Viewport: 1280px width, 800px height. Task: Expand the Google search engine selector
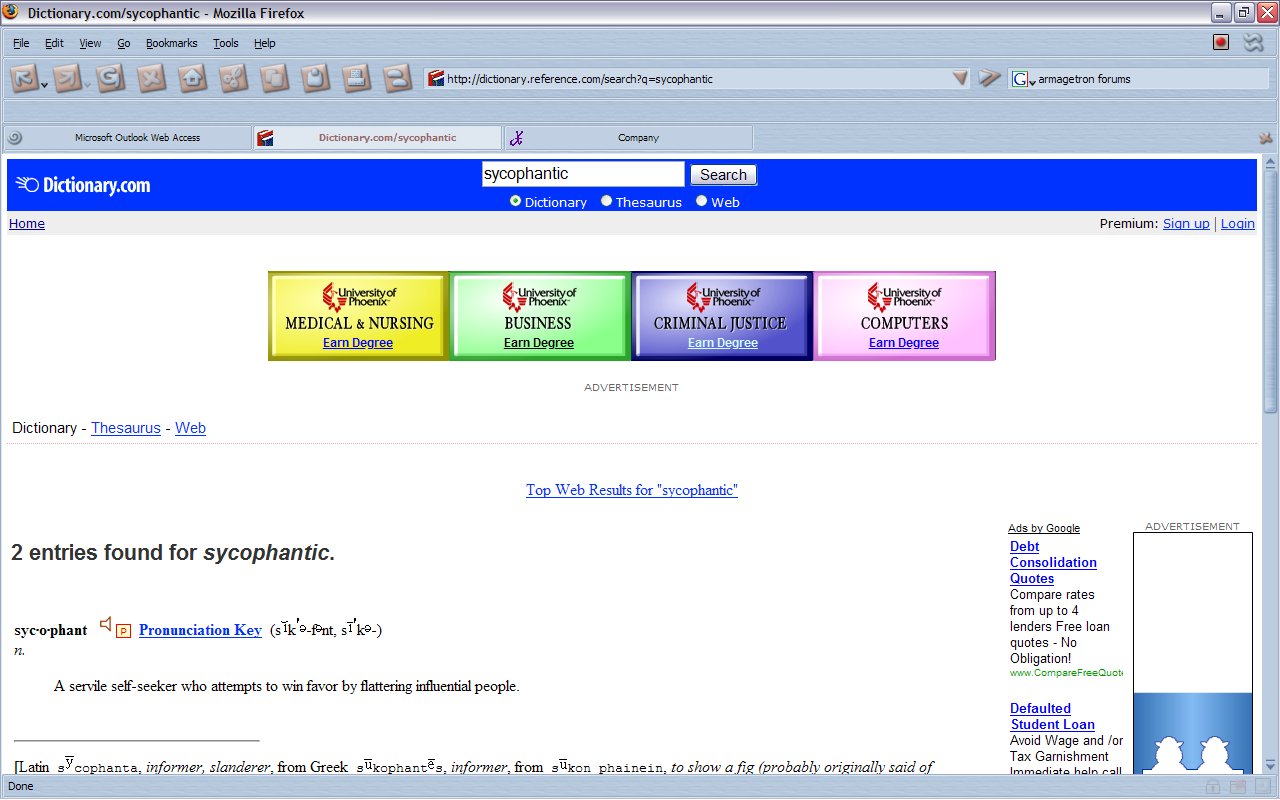click(1023, 79)
